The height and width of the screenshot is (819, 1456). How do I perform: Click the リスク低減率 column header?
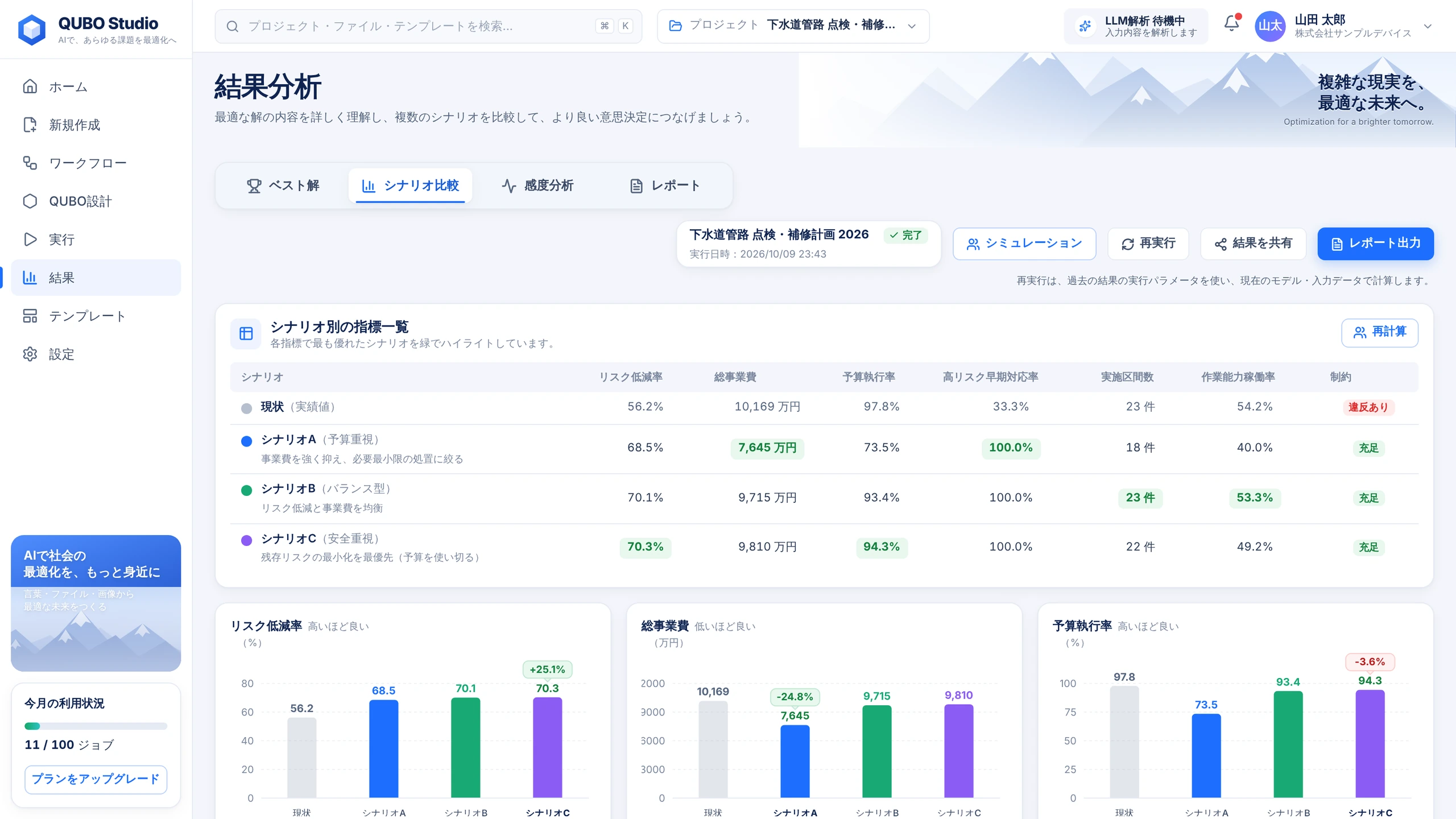click(631, 377)
